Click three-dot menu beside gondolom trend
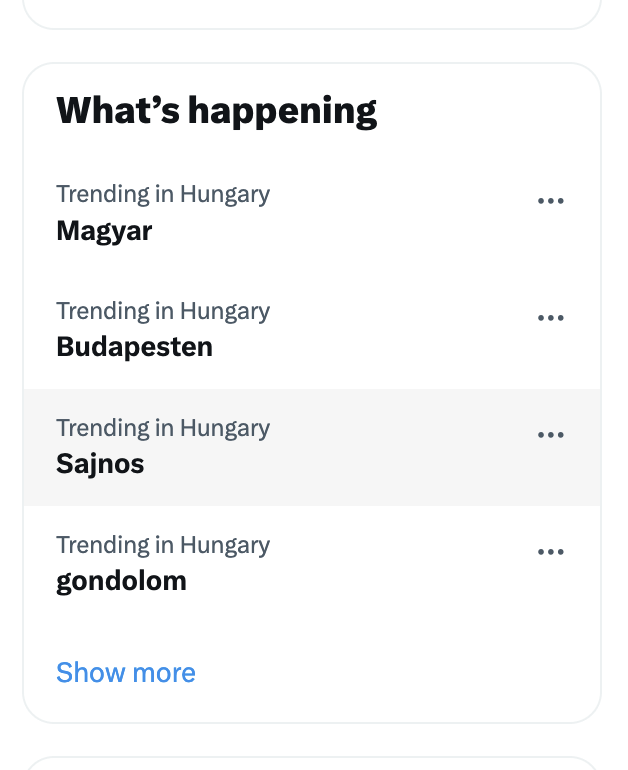The height and width of the screenshot is (770, 628). pyautogui.click(x=550, y=552)
